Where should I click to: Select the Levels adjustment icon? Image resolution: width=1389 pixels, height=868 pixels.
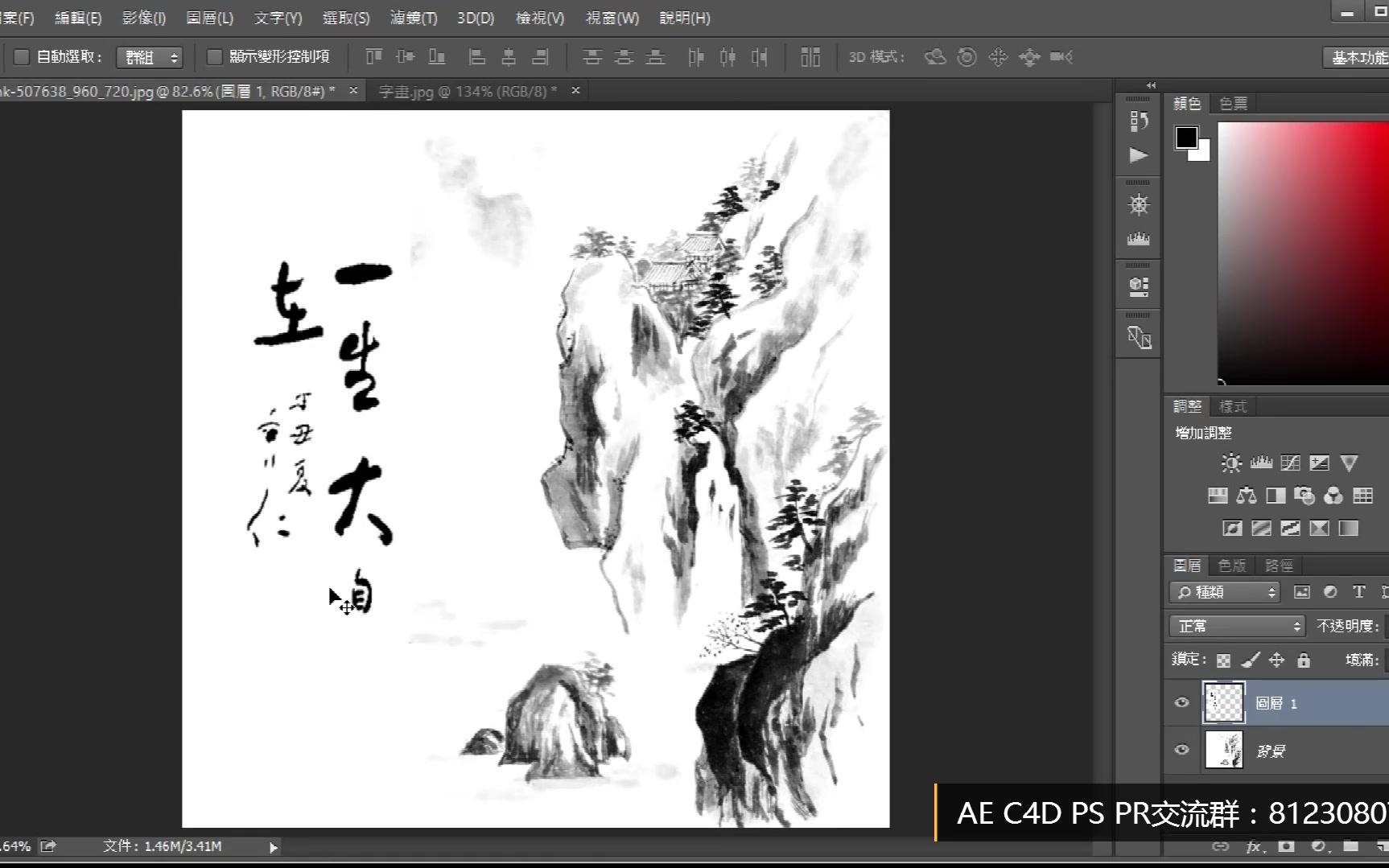pyautogui.click(x=1261, y=463)
